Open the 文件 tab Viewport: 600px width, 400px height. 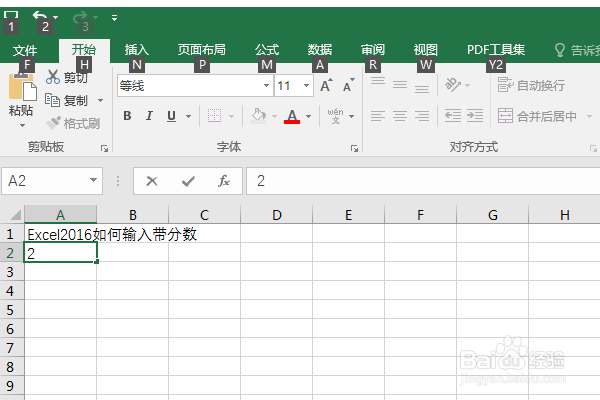(25, 50)
